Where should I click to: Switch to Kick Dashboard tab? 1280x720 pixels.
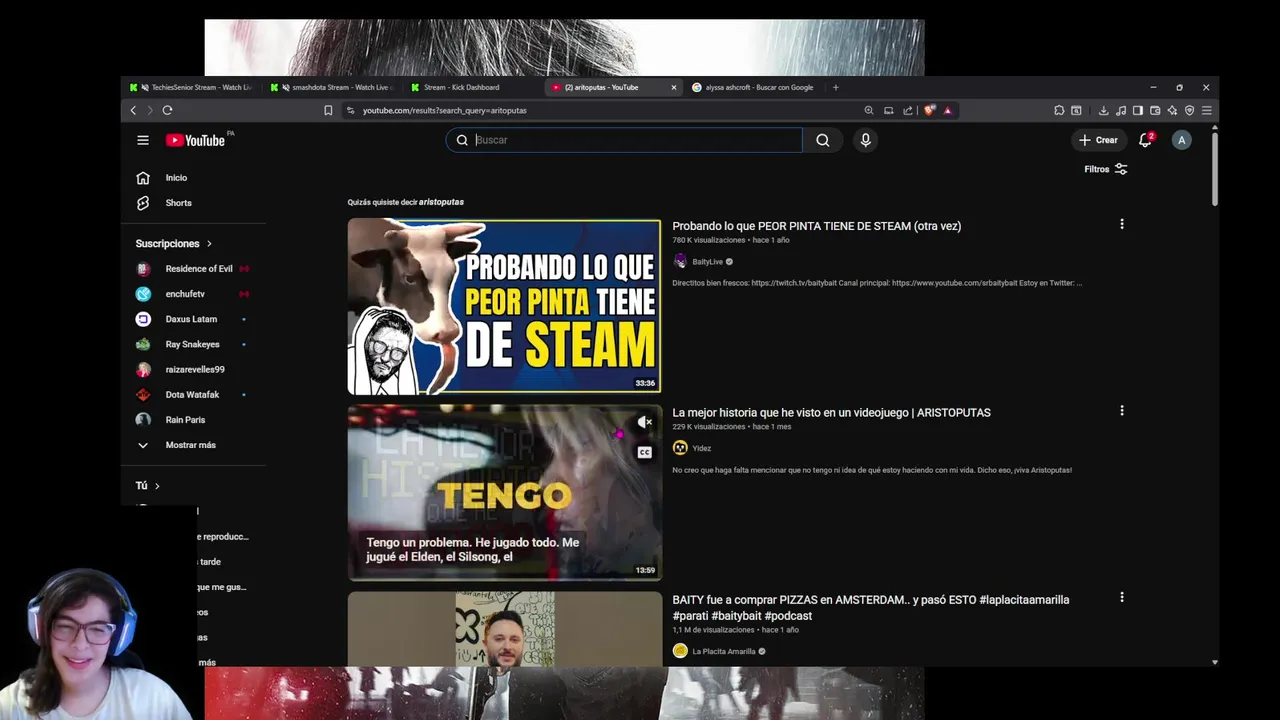coord(474,87)
